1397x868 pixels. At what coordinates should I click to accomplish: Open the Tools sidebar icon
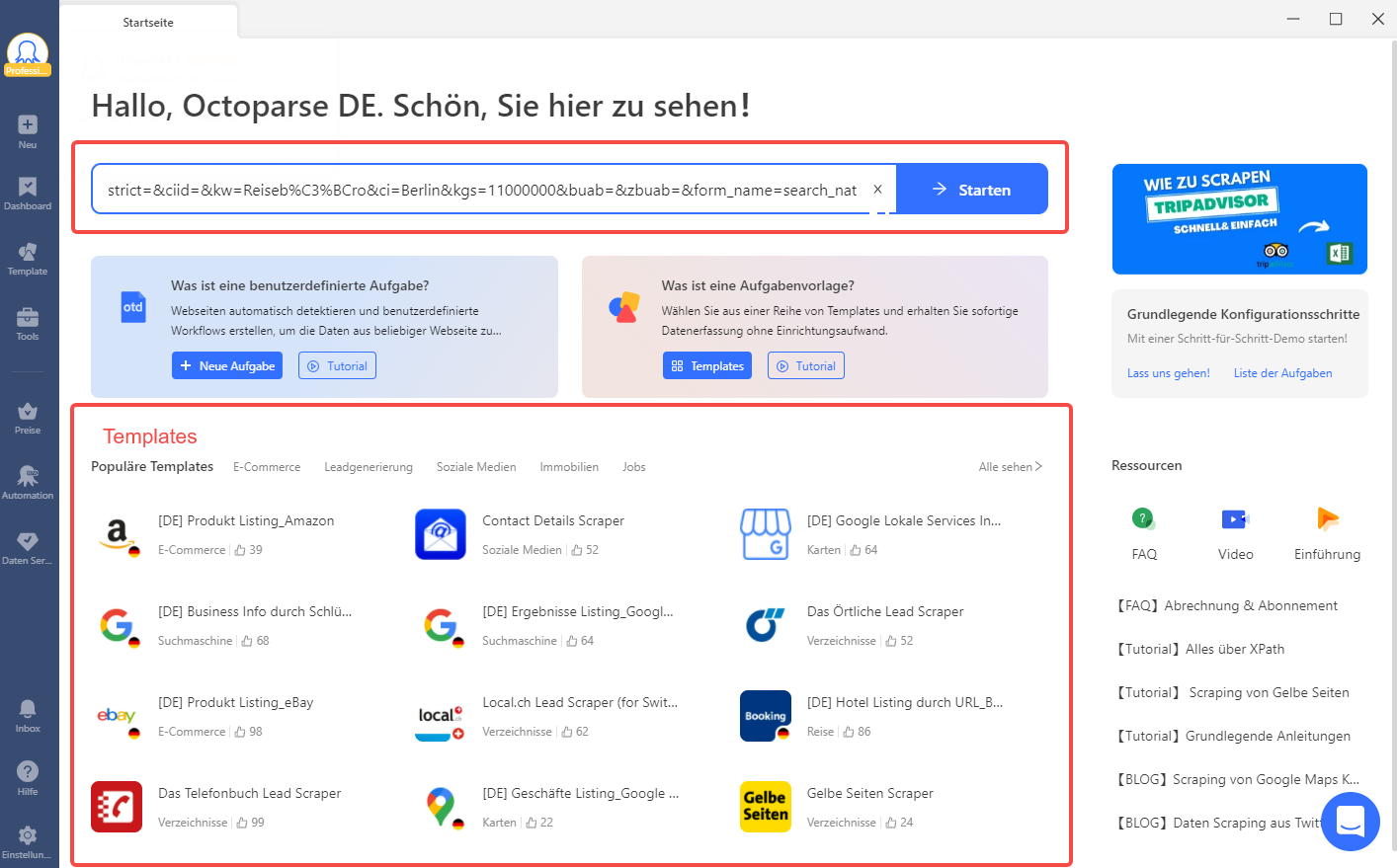click(x=28, y=317)
